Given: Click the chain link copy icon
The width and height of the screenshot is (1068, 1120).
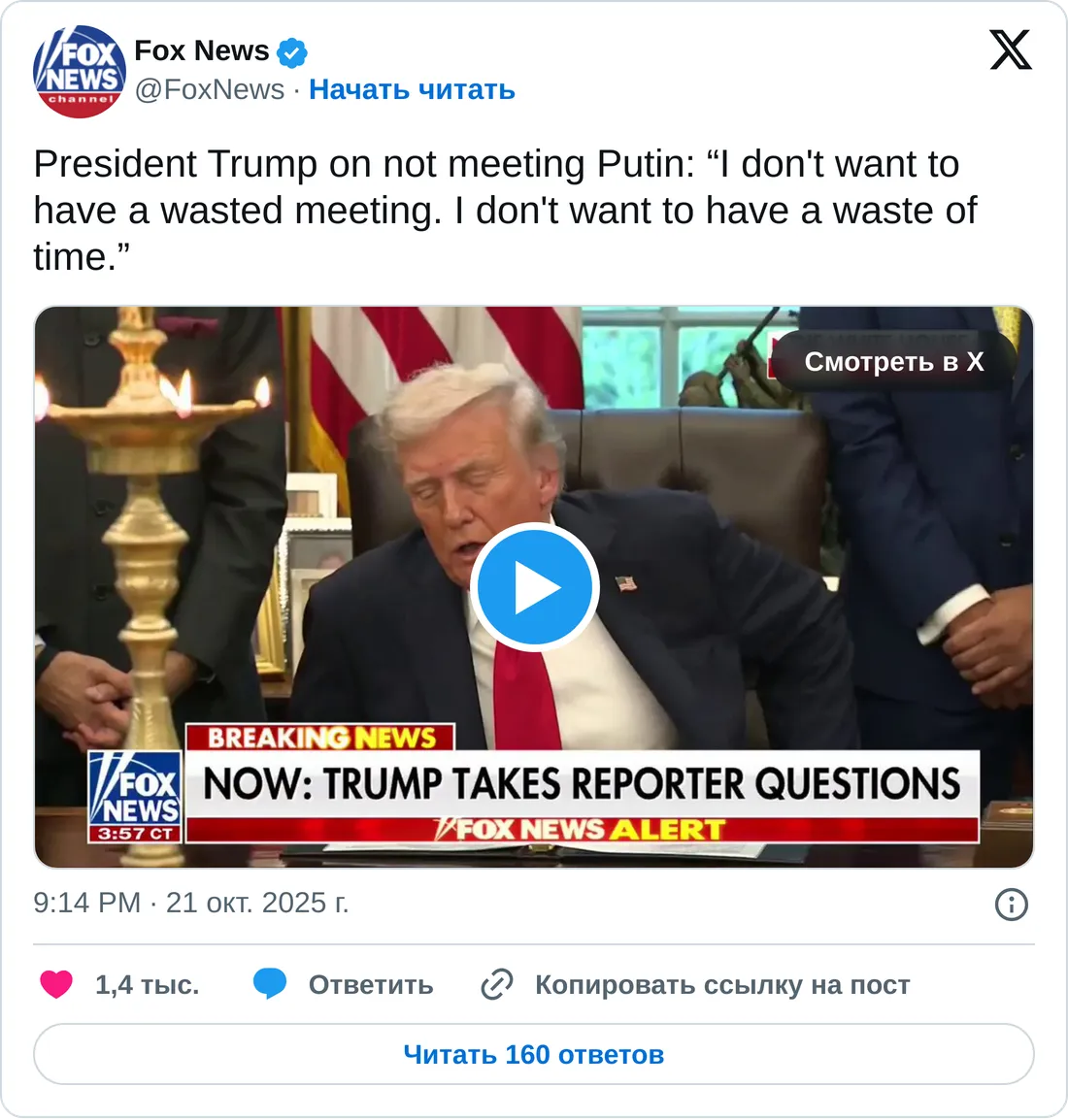Looking at the screenshot, I should [x=496, y=984].
